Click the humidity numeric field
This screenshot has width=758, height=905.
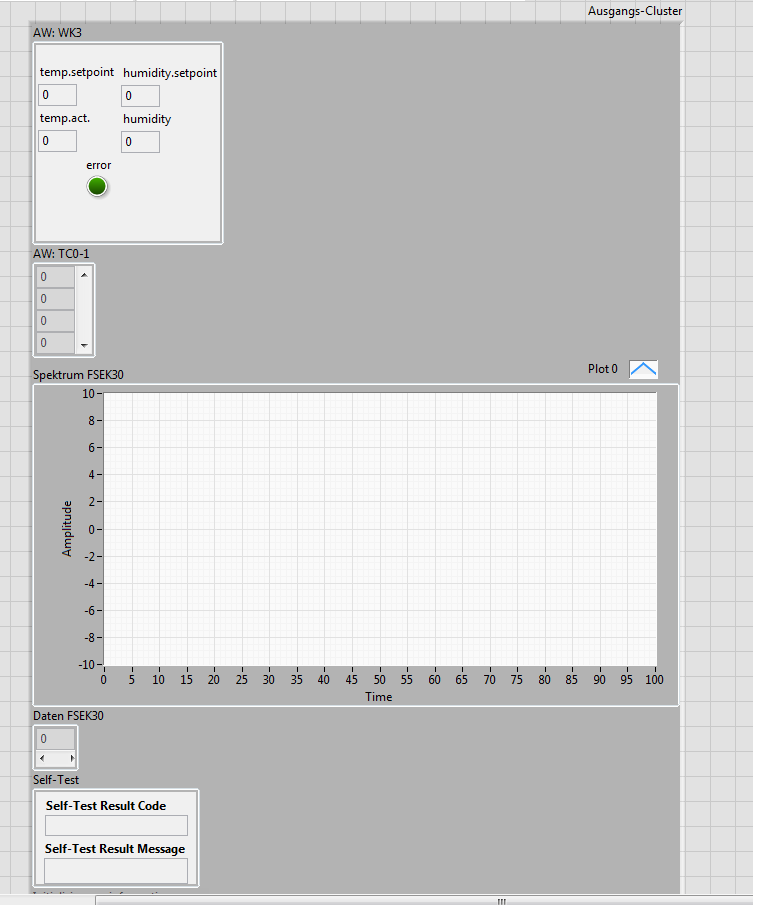click(x=140, y=142)
